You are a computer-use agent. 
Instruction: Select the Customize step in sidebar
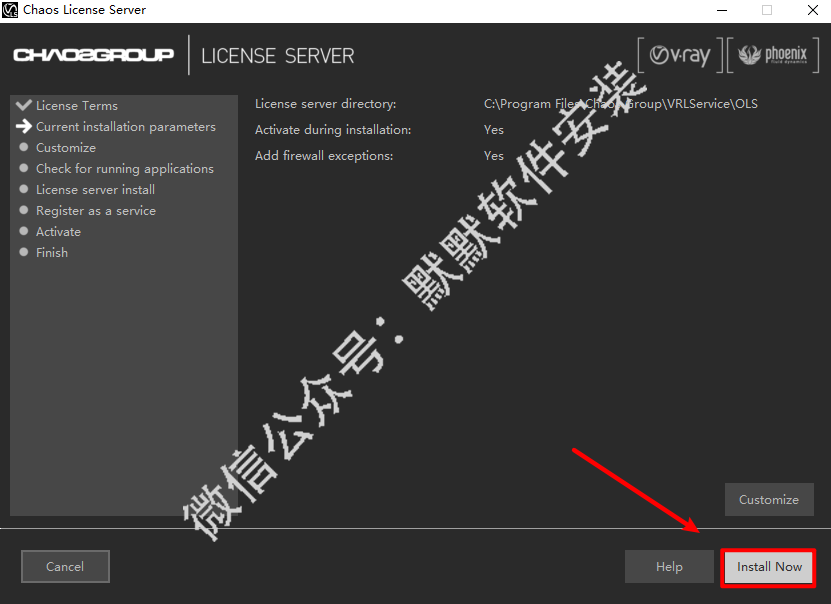66,148
